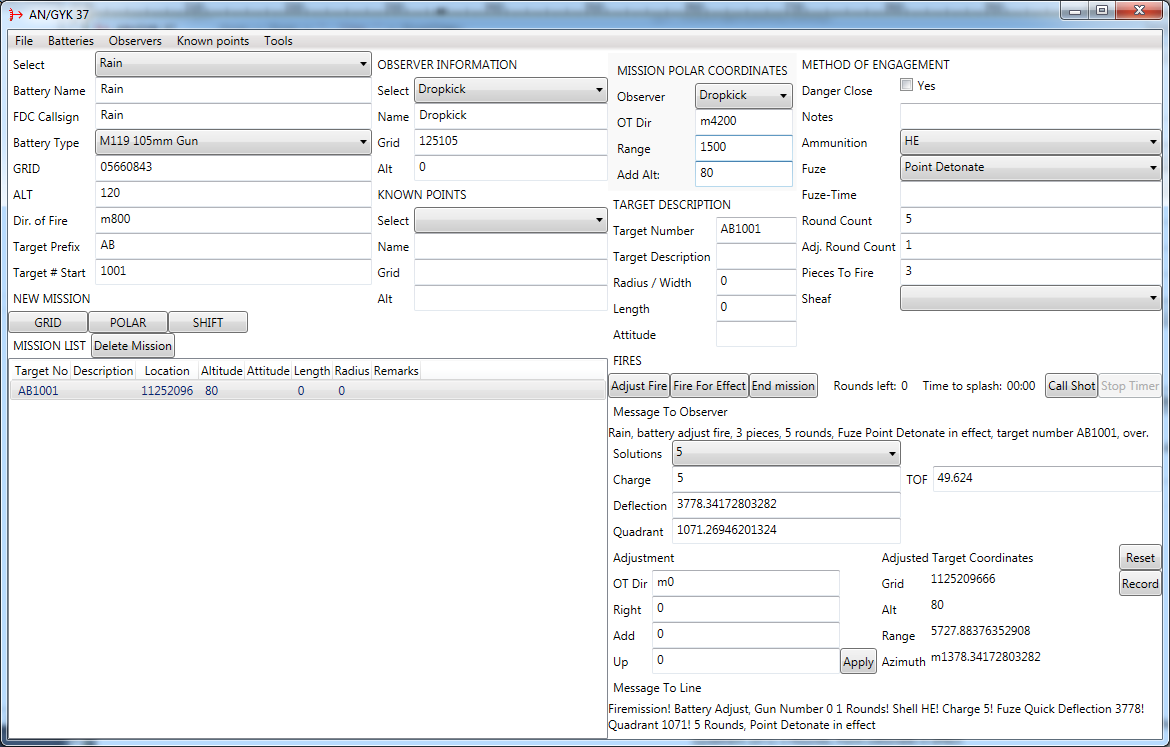Click the Round Count field

coord(1030,220)
